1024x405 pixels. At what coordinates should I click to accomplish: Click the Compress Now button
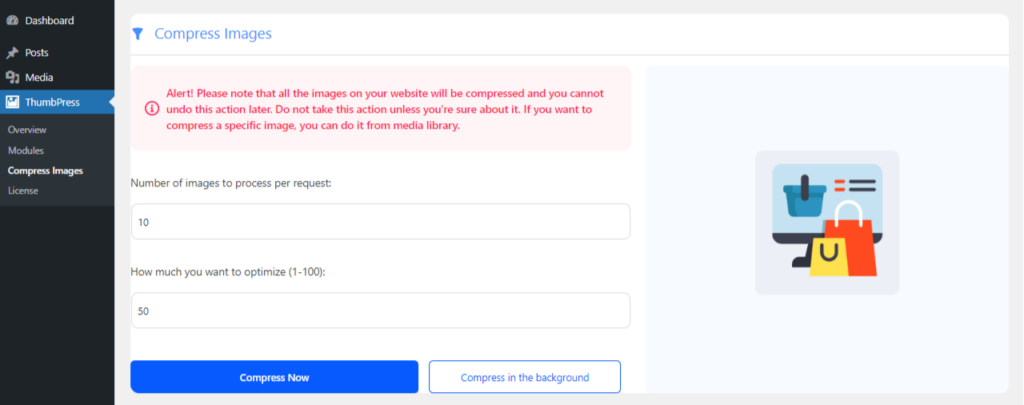[274, 377]
